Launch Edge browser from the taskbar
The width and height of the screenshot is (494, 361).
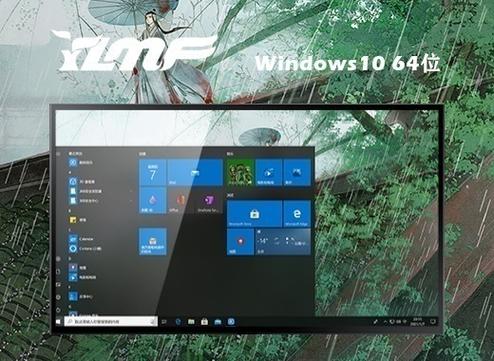point(178,322)
